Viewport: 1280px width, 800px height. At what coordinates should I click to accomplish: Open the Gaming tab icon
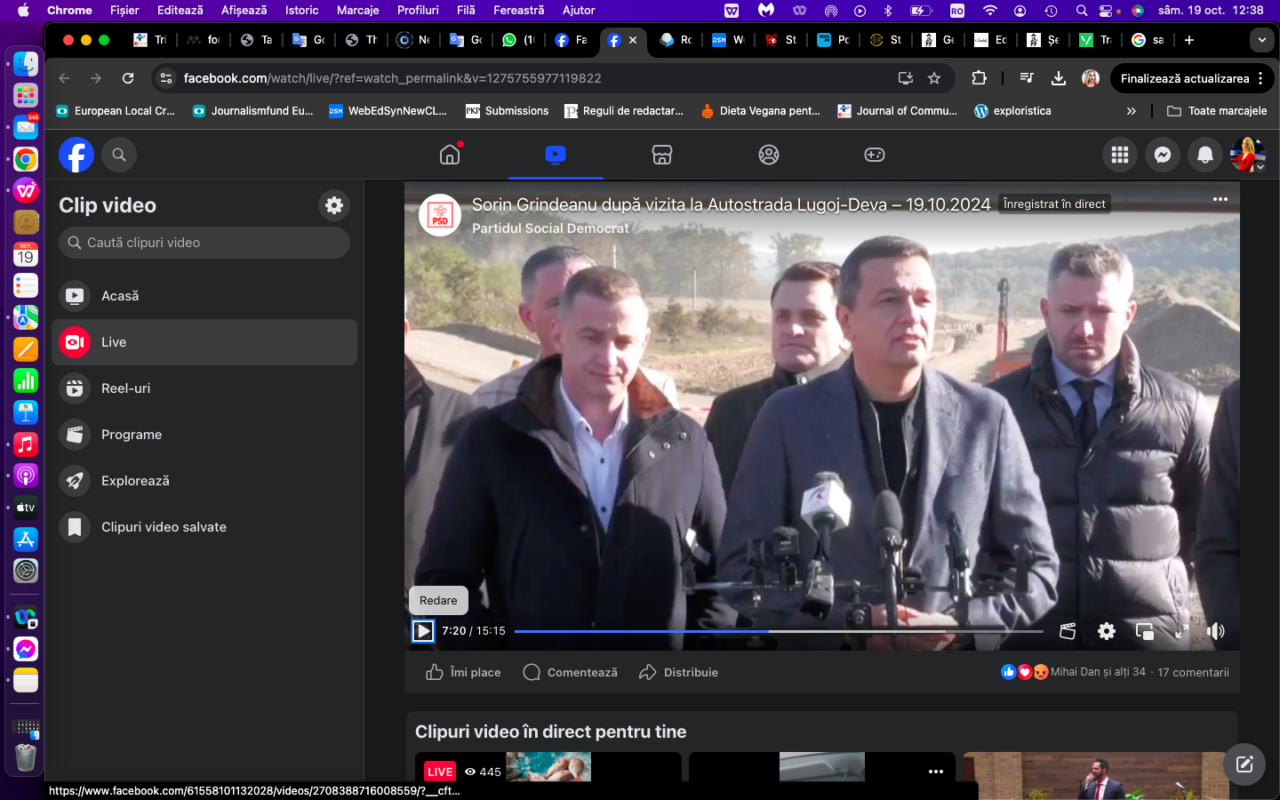[x=874, y=155]
